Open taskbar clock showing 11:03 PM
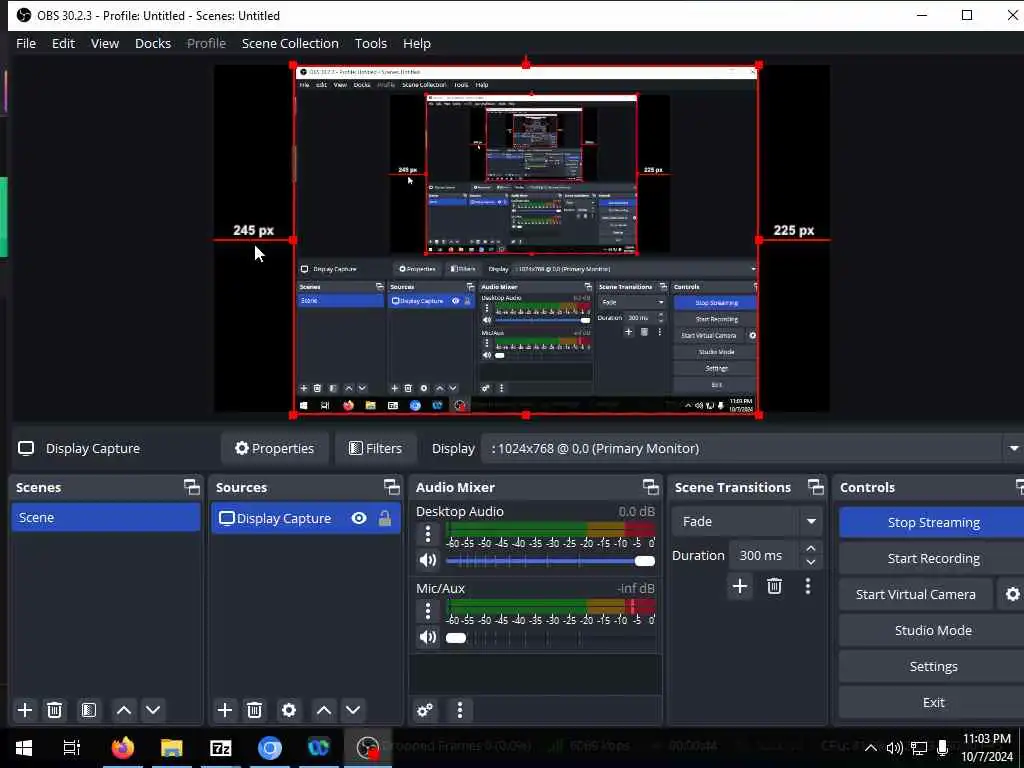The width and height of the screenshot is (1024, 768). point(987,748)
